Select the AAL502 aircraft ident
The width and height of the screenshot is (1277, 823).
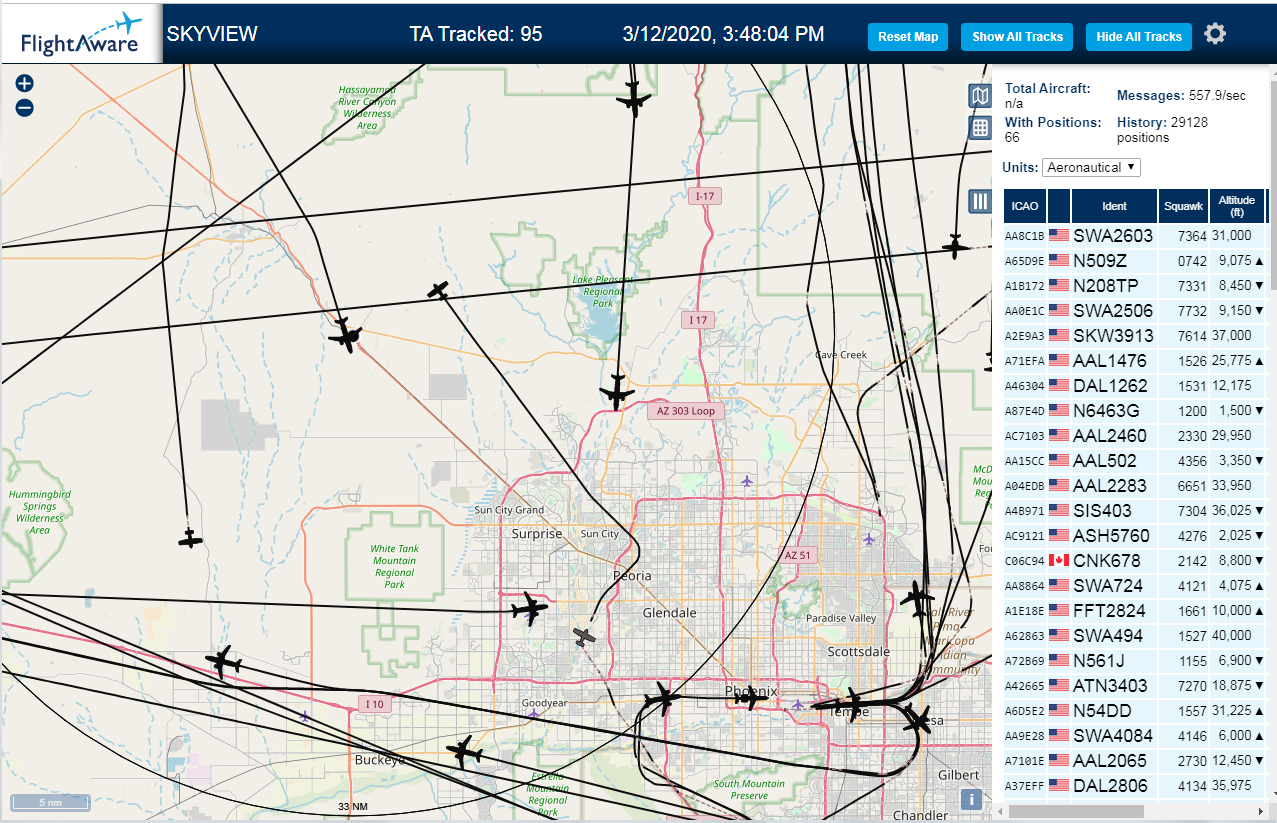coord(1105,461)
